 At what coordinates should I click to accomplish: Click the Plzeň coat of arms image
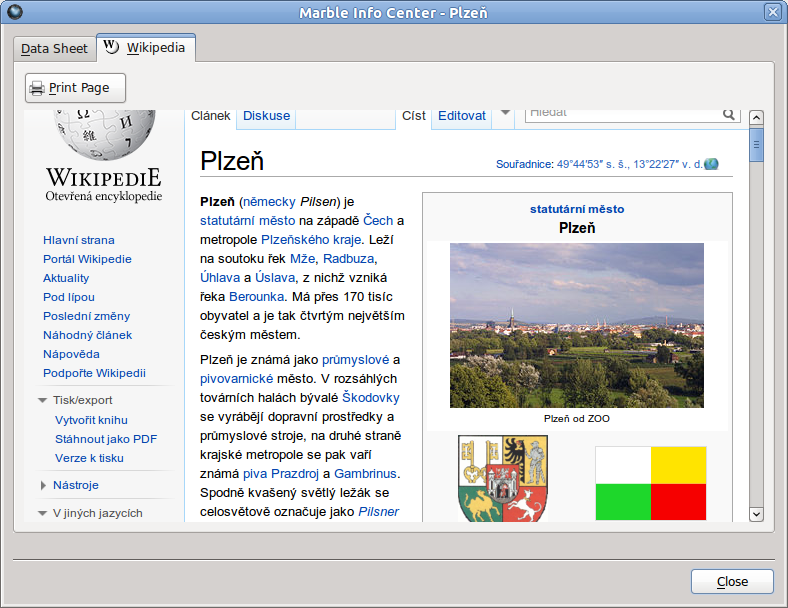click(x=503, y=478)
